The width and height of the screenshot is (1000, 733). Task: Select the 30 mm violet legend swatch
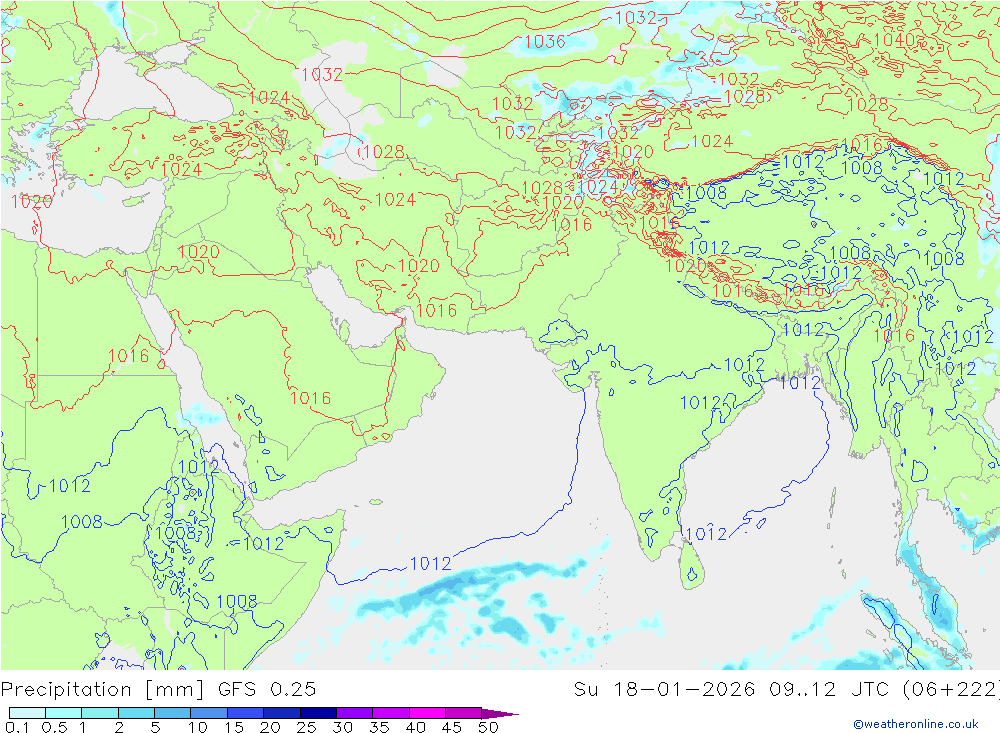[x=354, y=713]
